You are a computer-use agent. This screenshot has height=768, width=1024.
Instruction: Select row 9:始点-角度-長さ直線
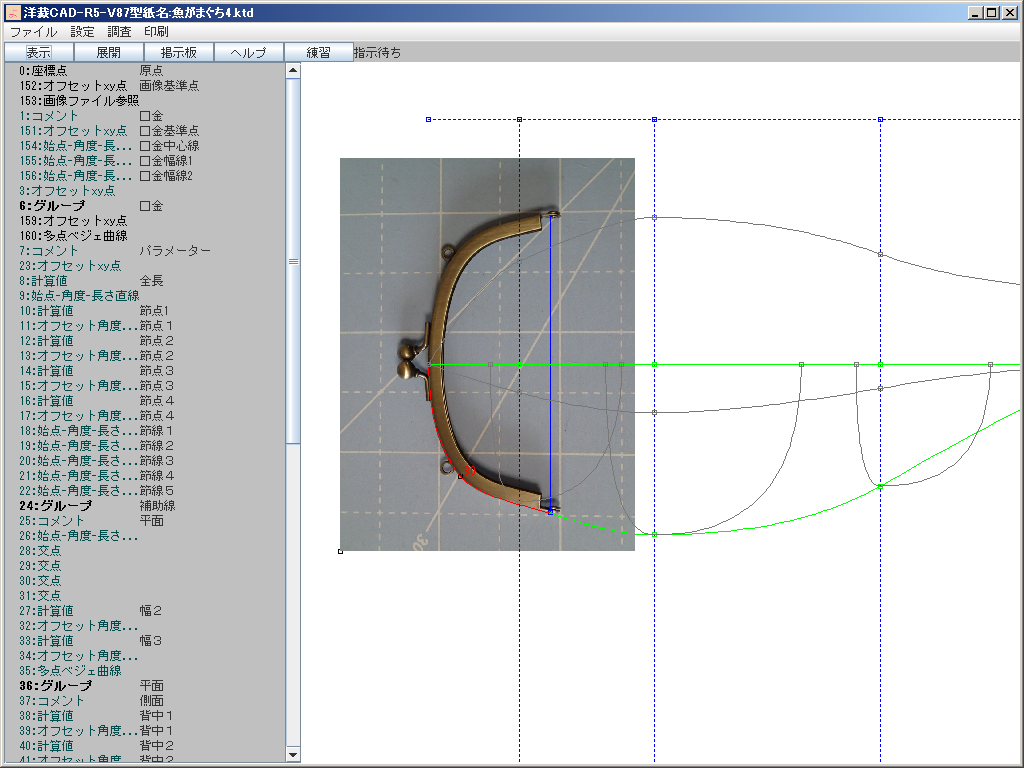point(79,296)
